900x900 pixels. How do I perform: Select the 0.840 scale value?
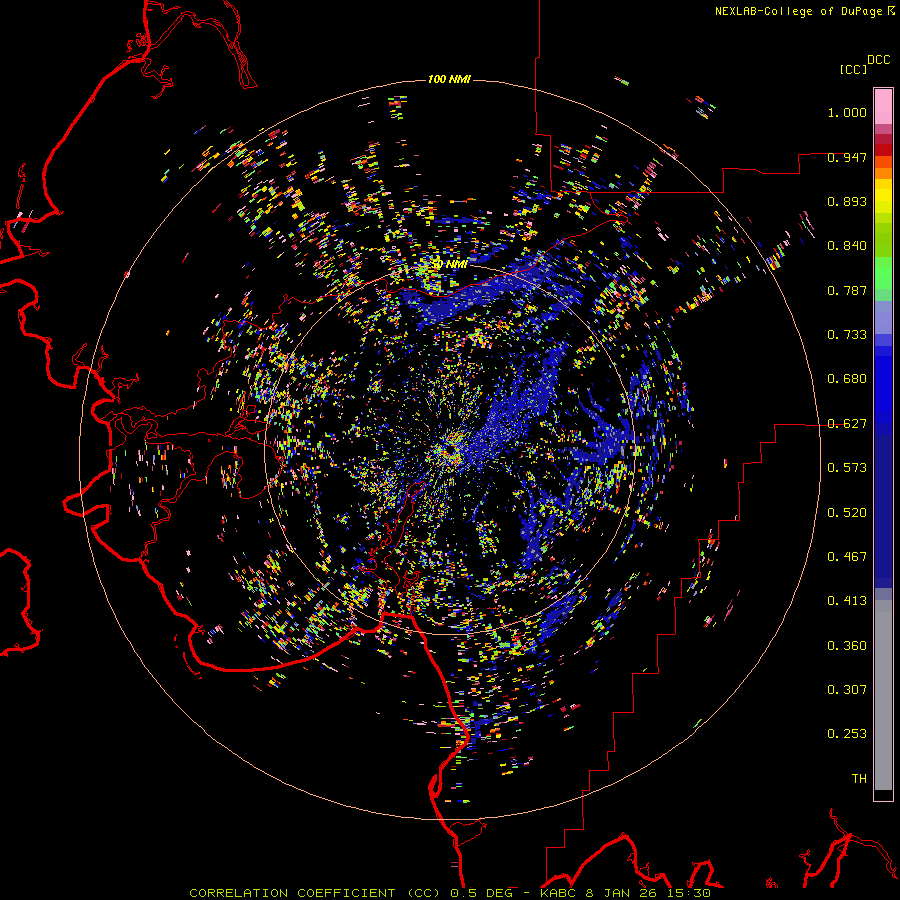847,246
